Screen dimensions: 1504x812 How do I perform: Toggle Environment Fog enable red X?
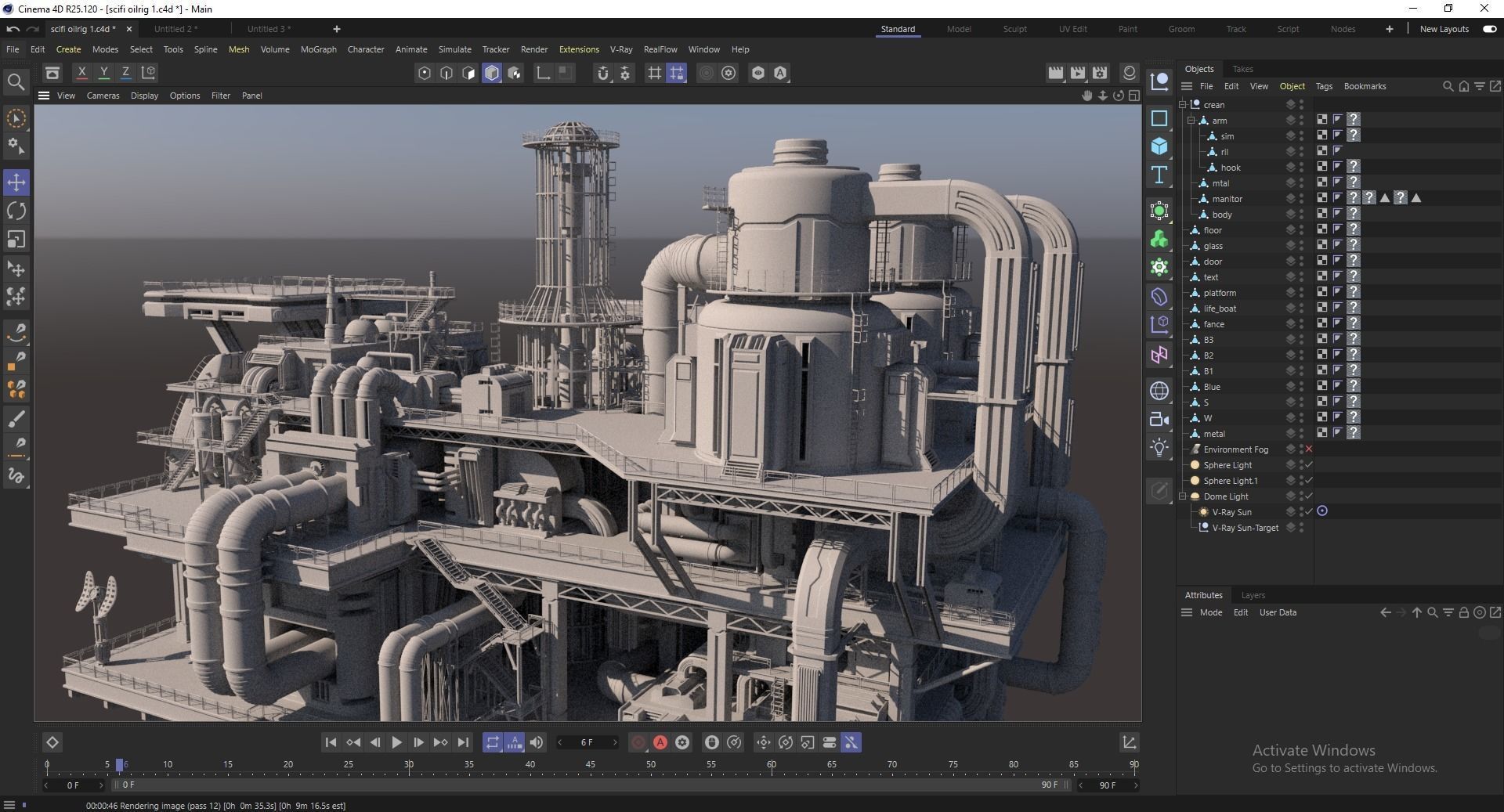(1309, 449)
